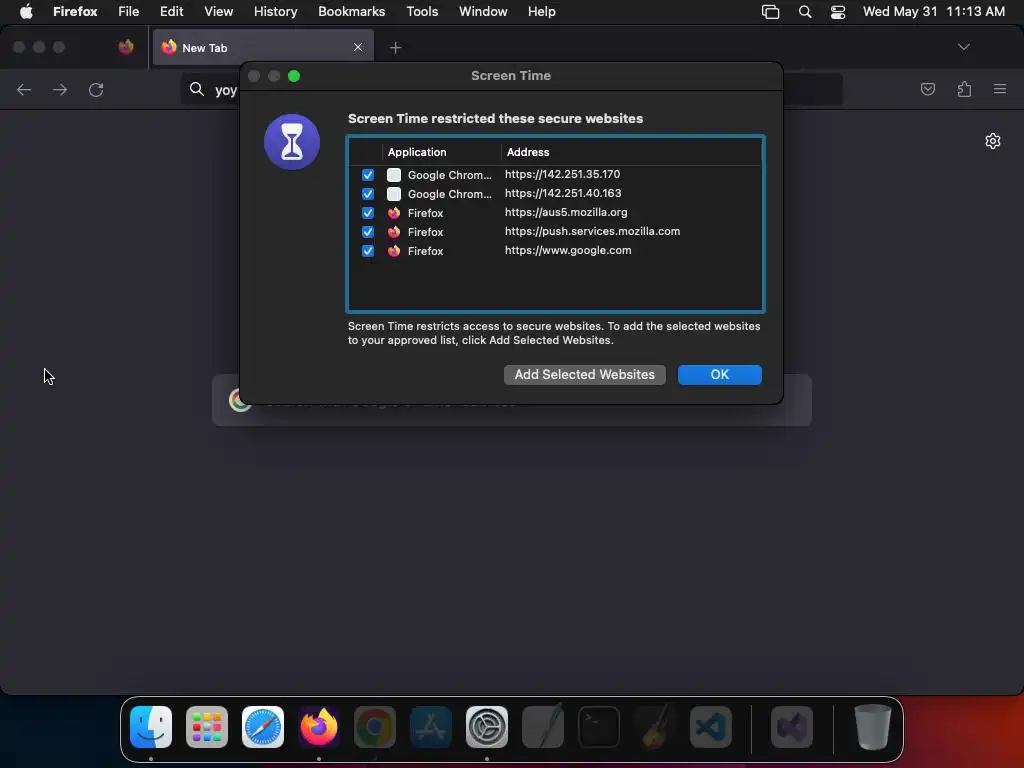Open Control Center in menu bar
The height and width of the screenshot is (768, 1024).
pos(837,12)
